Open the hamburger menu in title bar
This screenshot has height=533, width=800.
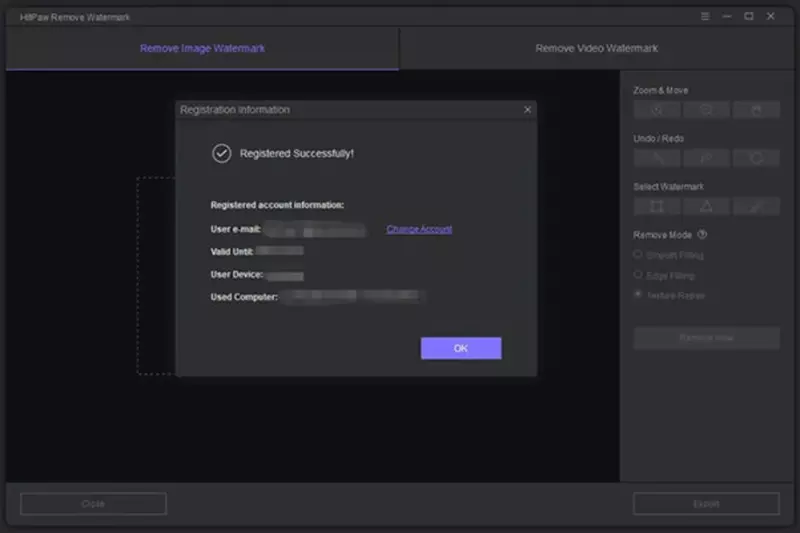point(705,16)
